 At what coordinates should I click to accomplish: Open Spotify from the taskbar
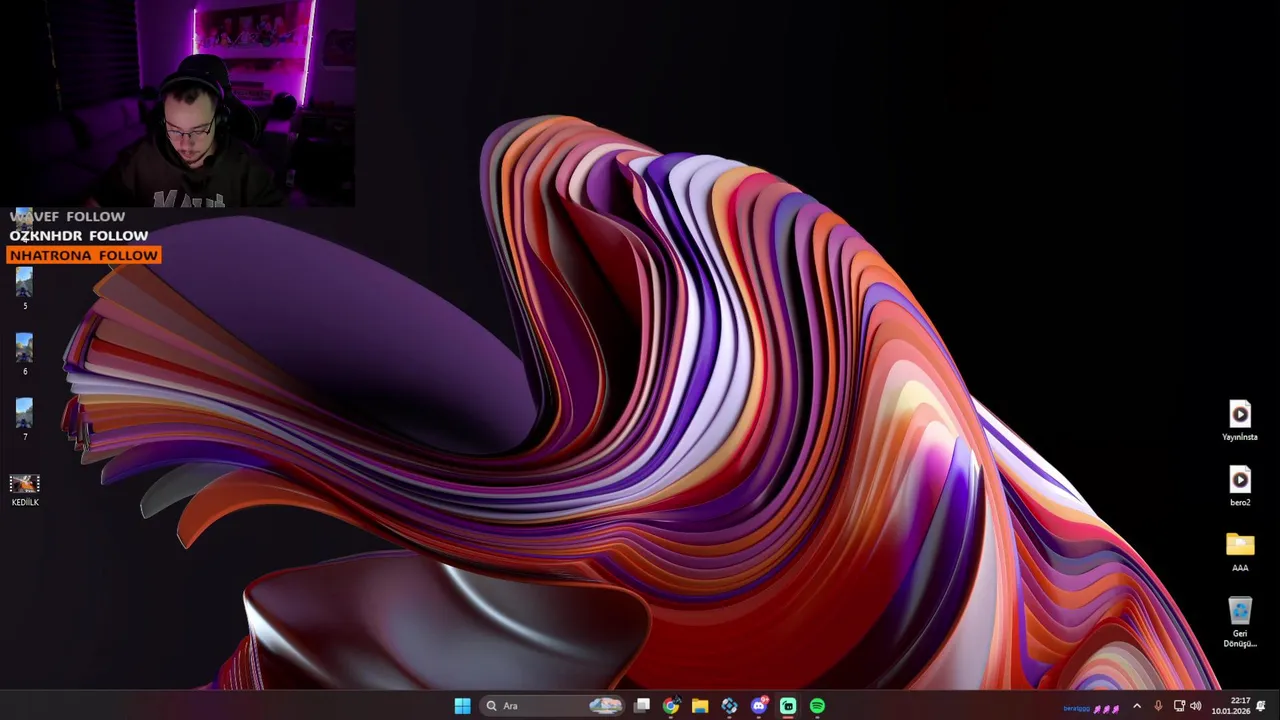(817, 706)
